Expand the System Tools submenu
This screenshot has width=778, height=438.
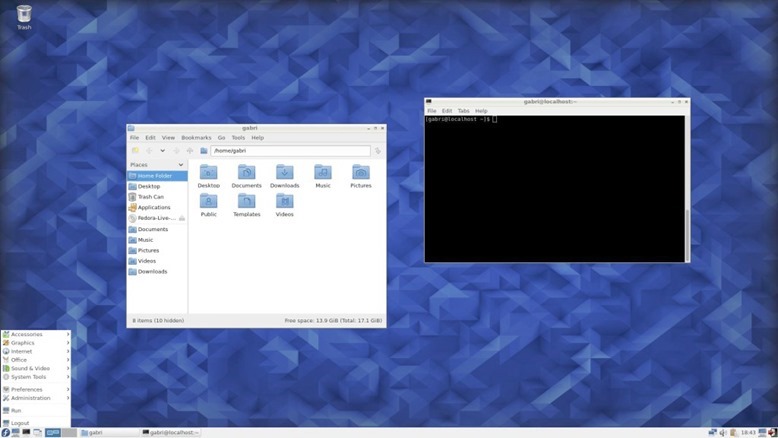tap(36, 377)
